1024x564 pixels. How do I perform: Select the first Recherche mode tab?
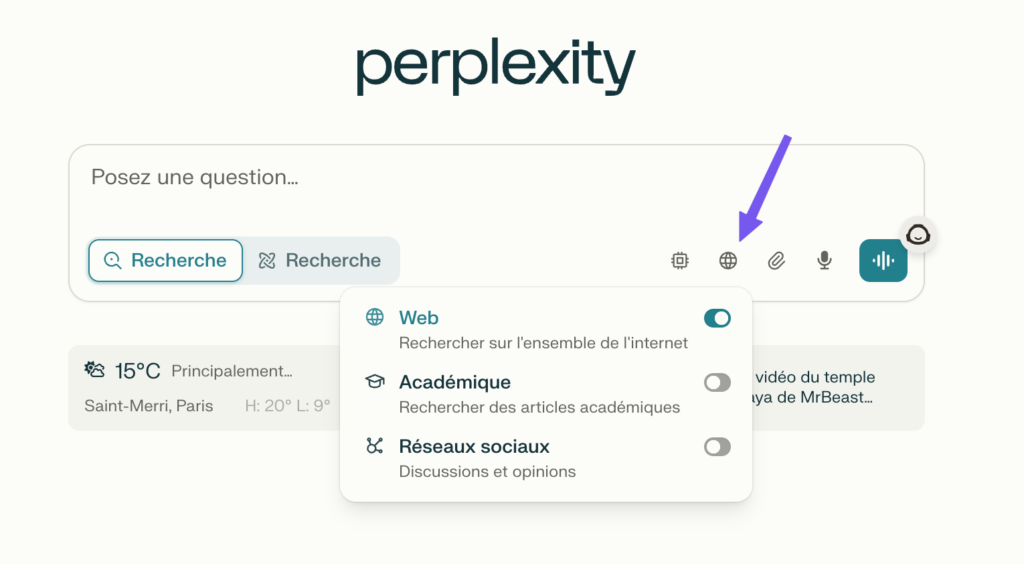166,261
